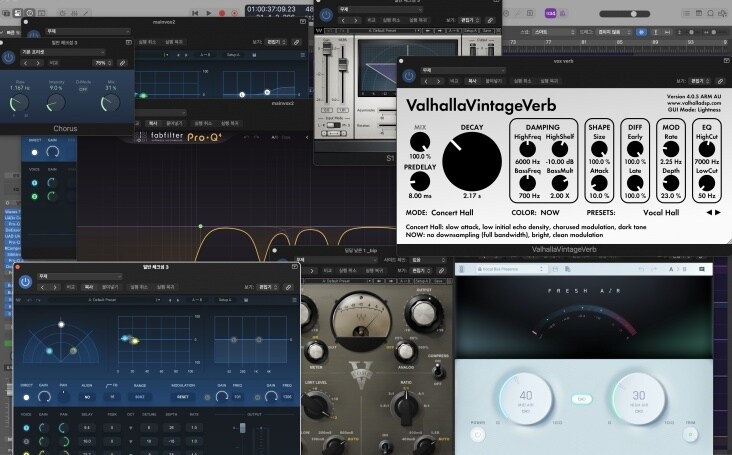Click Copy button in bottom doubler header
The image size is (732, 455).
(x=89, y=287)
